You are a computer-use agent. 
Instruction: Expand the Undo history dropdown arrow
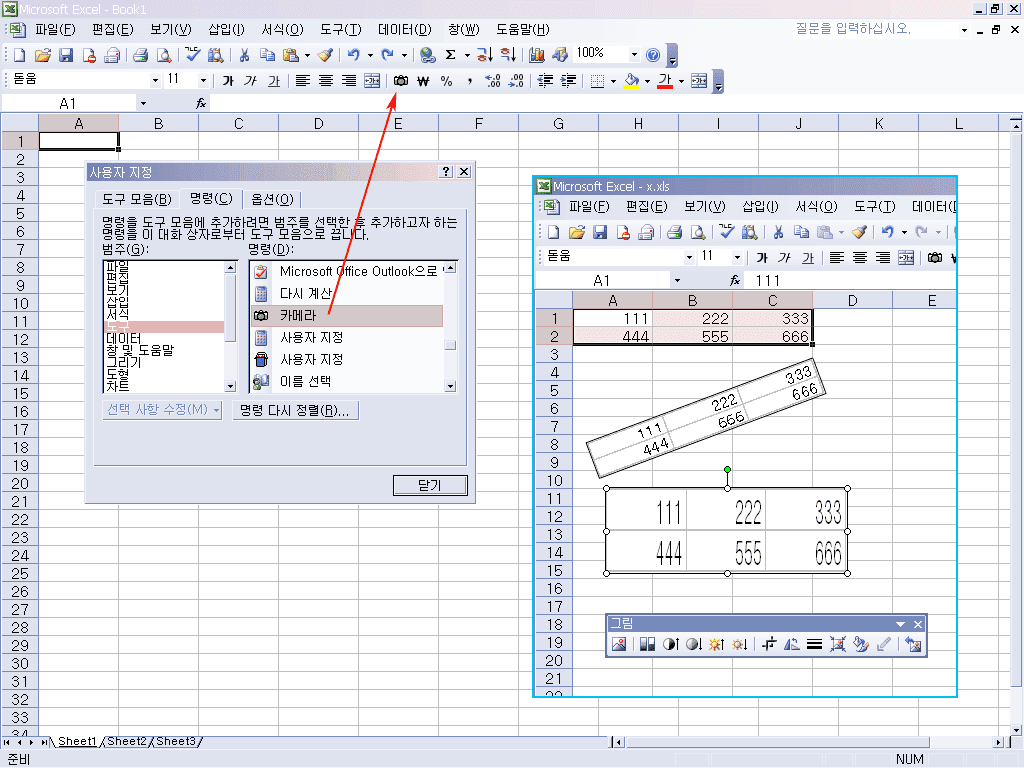[x=370, y=56]
